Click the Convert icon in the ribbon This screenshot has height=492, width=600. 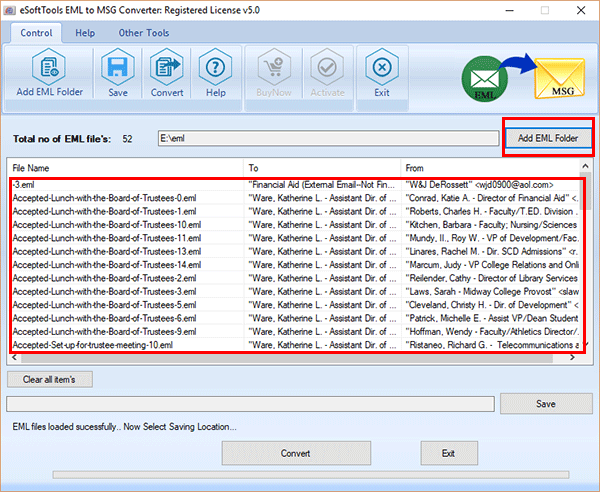(x=166, y=70)
